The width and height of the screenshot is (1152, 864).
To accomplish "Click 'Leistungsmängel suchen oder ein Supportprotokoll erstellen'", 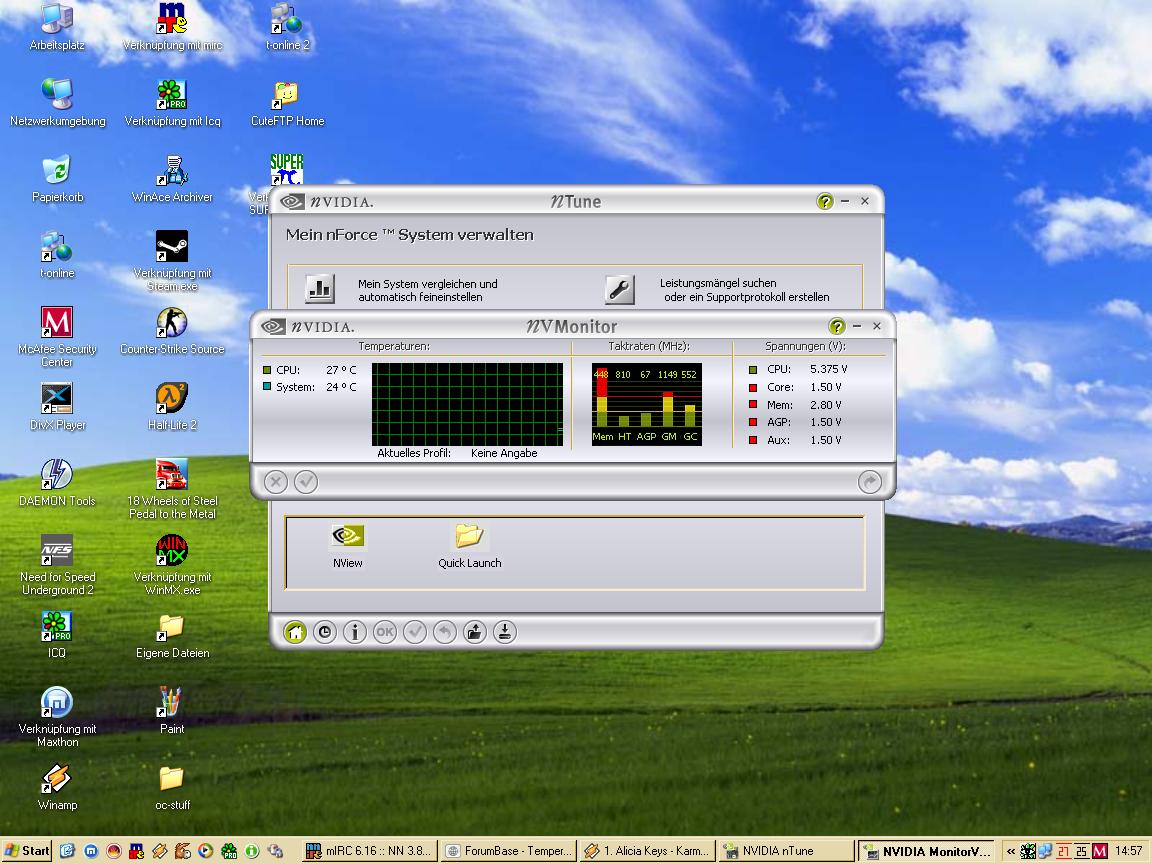I will [744, 290].
